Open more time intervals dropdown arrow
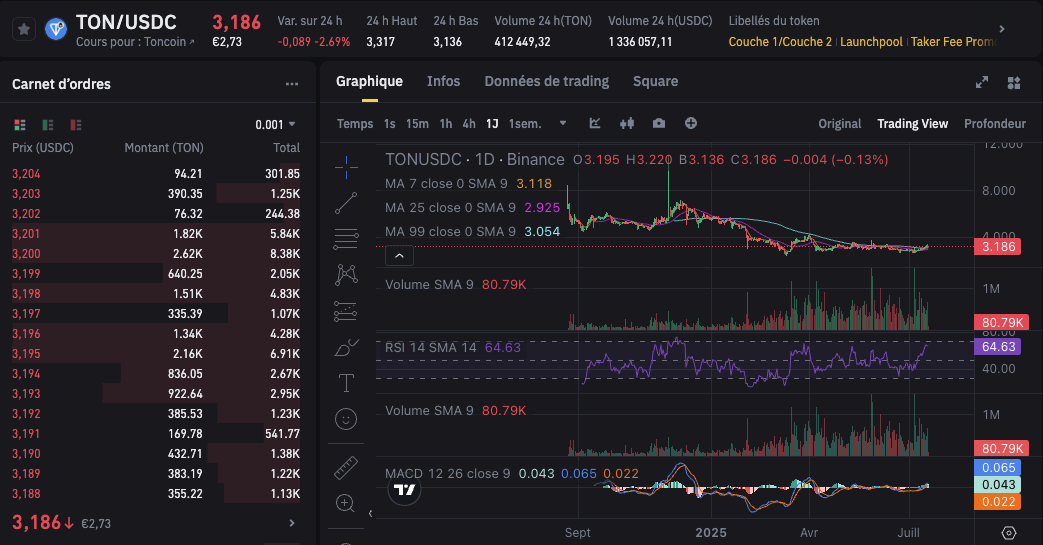The height and width of the screenshot is (545, 1043). tap(563, 123)
